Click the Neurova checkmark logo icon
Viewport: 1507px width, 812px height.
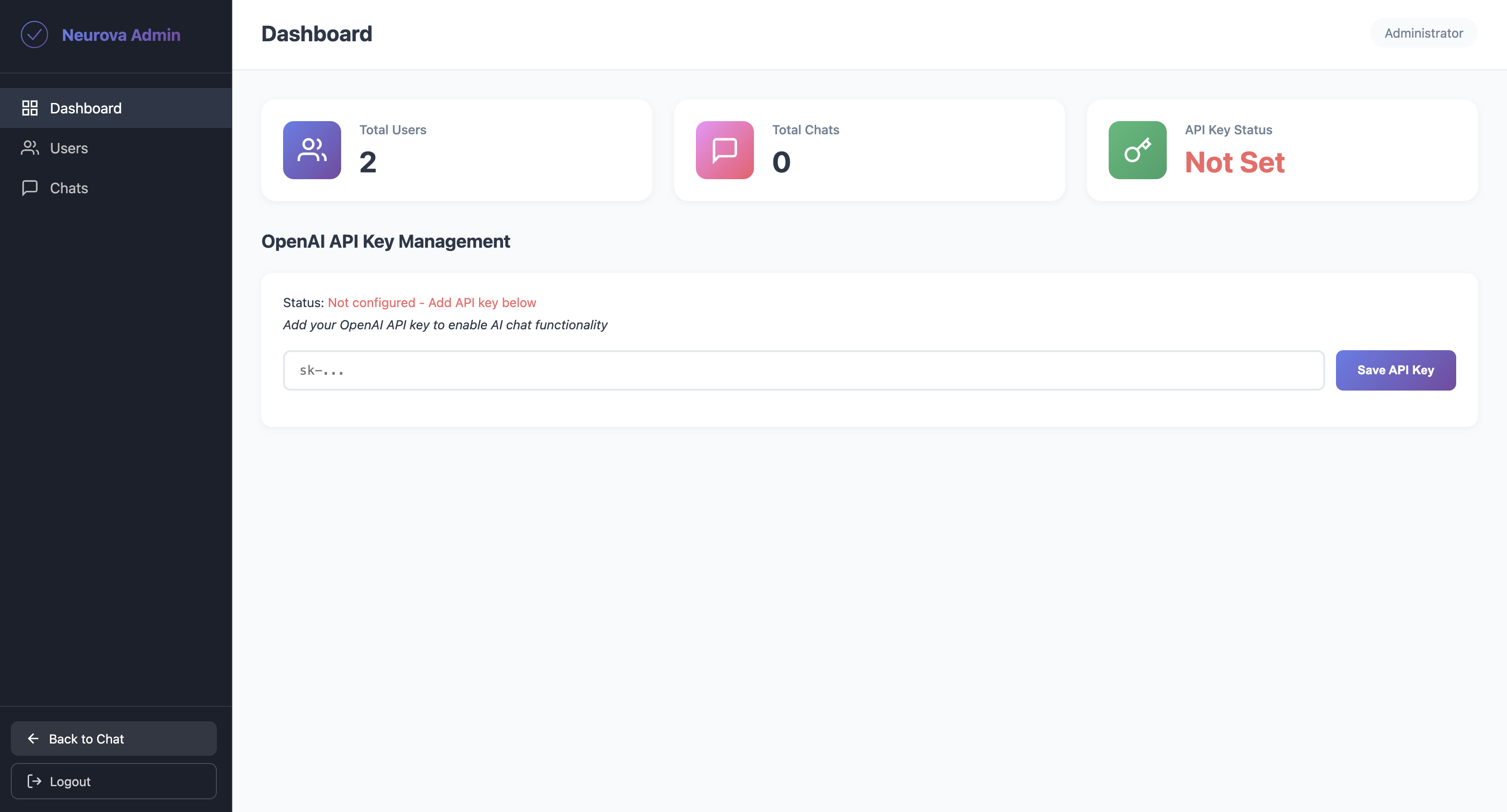[x=34, y=34]
